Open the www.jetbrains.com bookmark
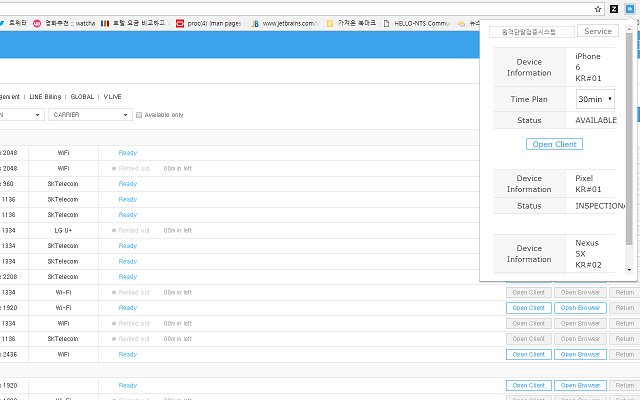This screenshot has width=640, height=400. pos(284,23)
